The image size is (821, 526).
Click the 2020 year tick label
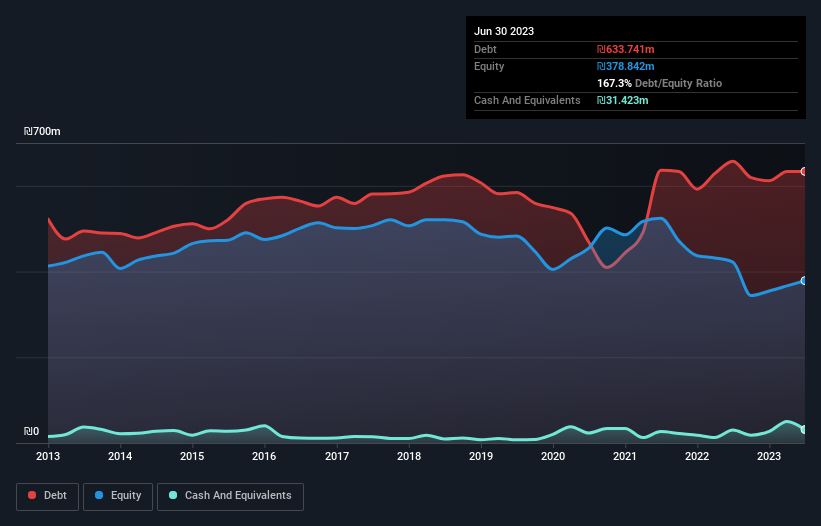point(553,457)
